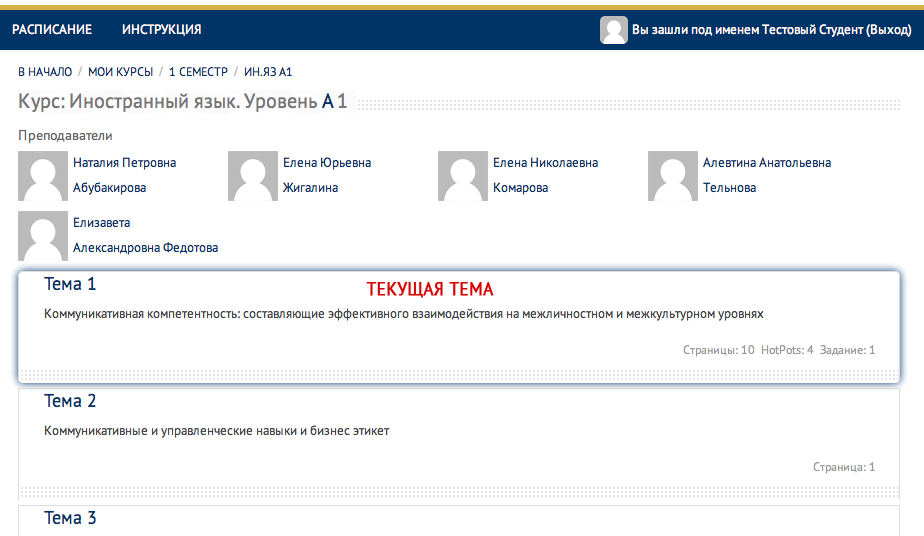
Task: Open avatar of Елена Николаевна Комарова
Action: pyautogui.click(x=463, y=176)
